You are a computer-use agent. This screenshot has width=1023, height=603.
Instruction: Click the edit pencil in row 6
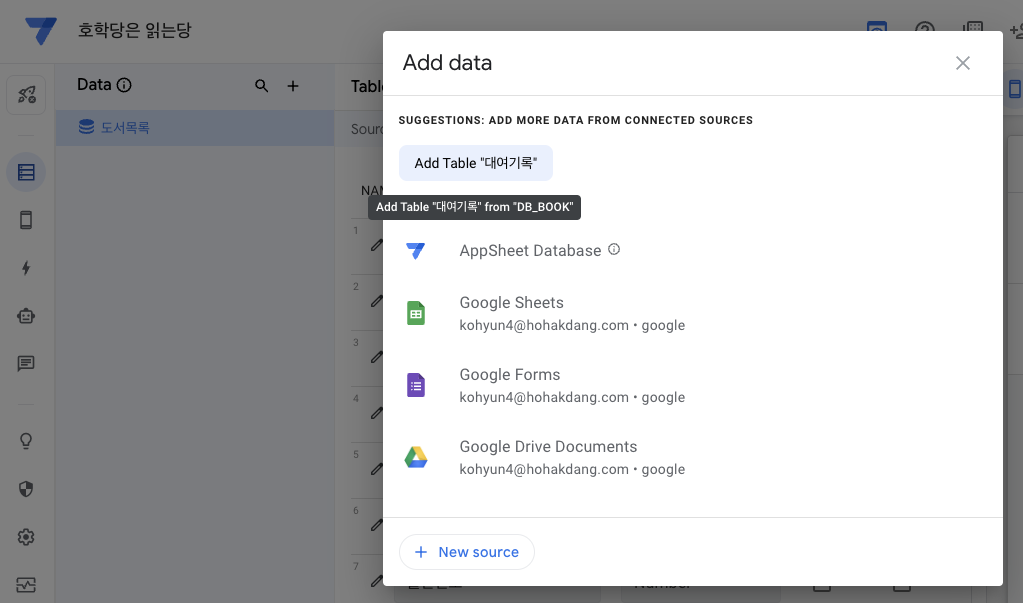coord(376,525)
